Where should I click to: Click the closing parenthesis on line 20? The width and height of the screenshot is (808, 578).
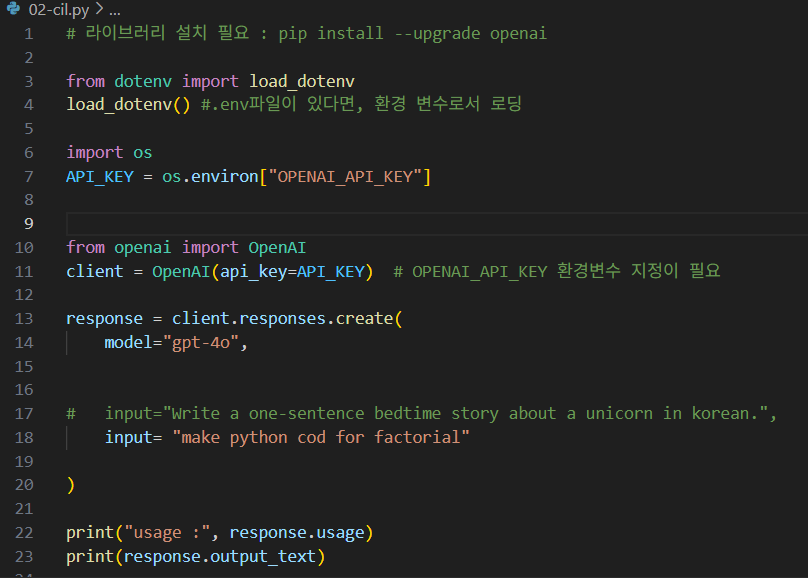point(71,485)
